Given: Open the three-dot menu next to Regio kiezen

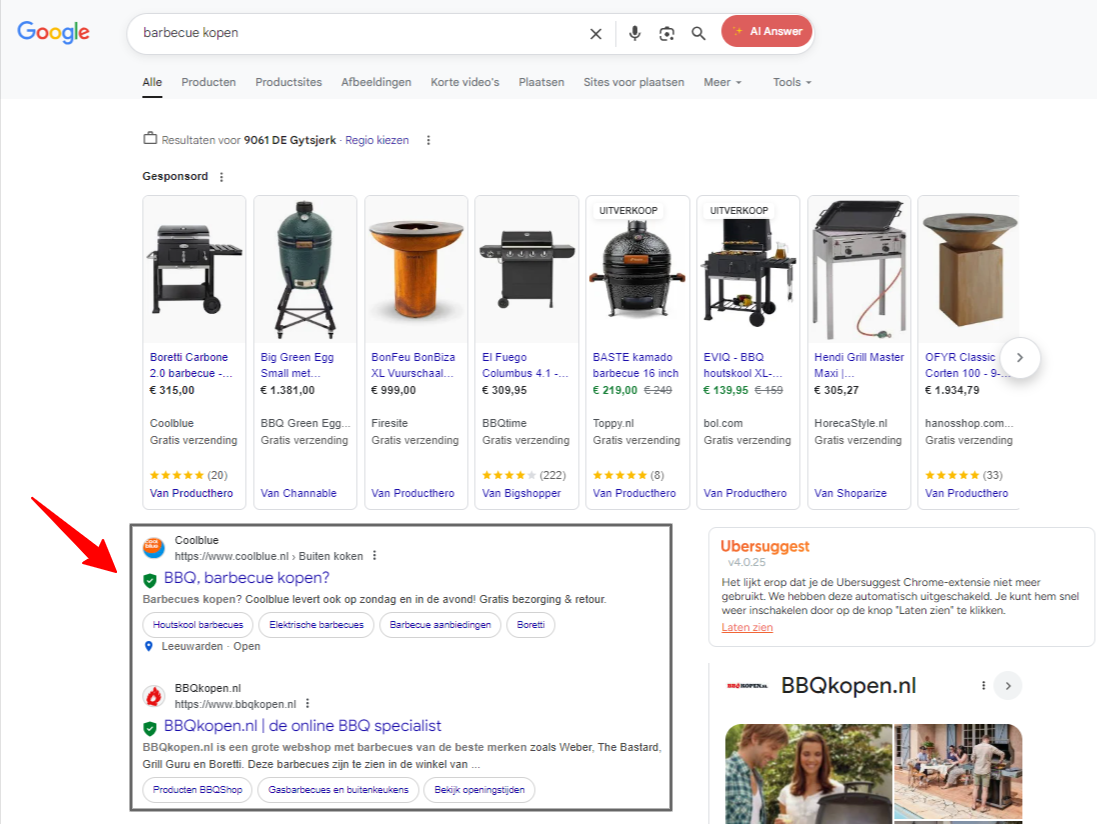Looking at the screenshot, I should [428, 140].
